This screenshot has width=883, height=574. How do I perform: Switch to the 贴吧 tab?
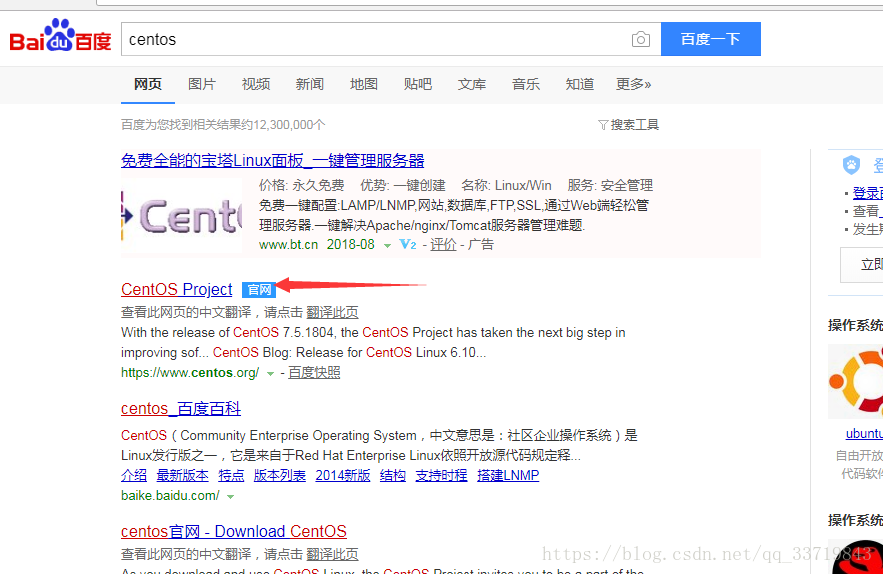pos(418,84)
